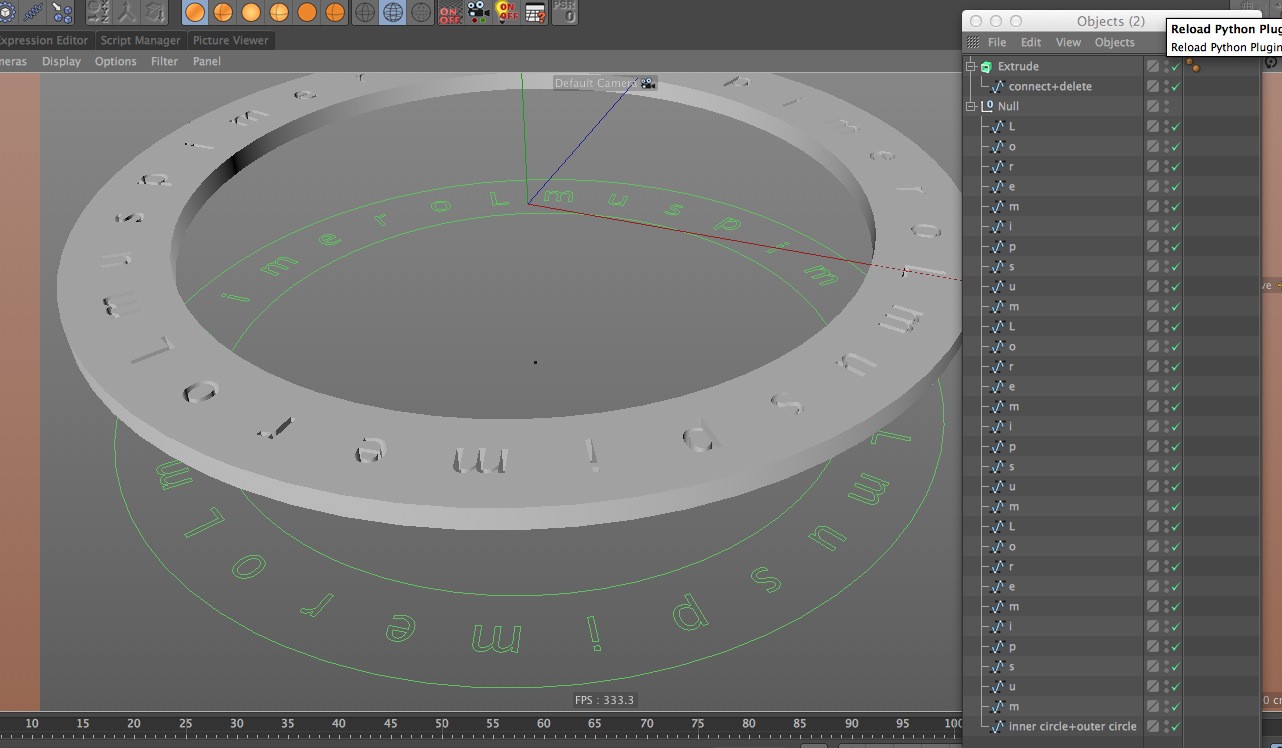Toggle the green enable checkmark for connect+delete
1282x748 pixels.
click(1176, 86)
